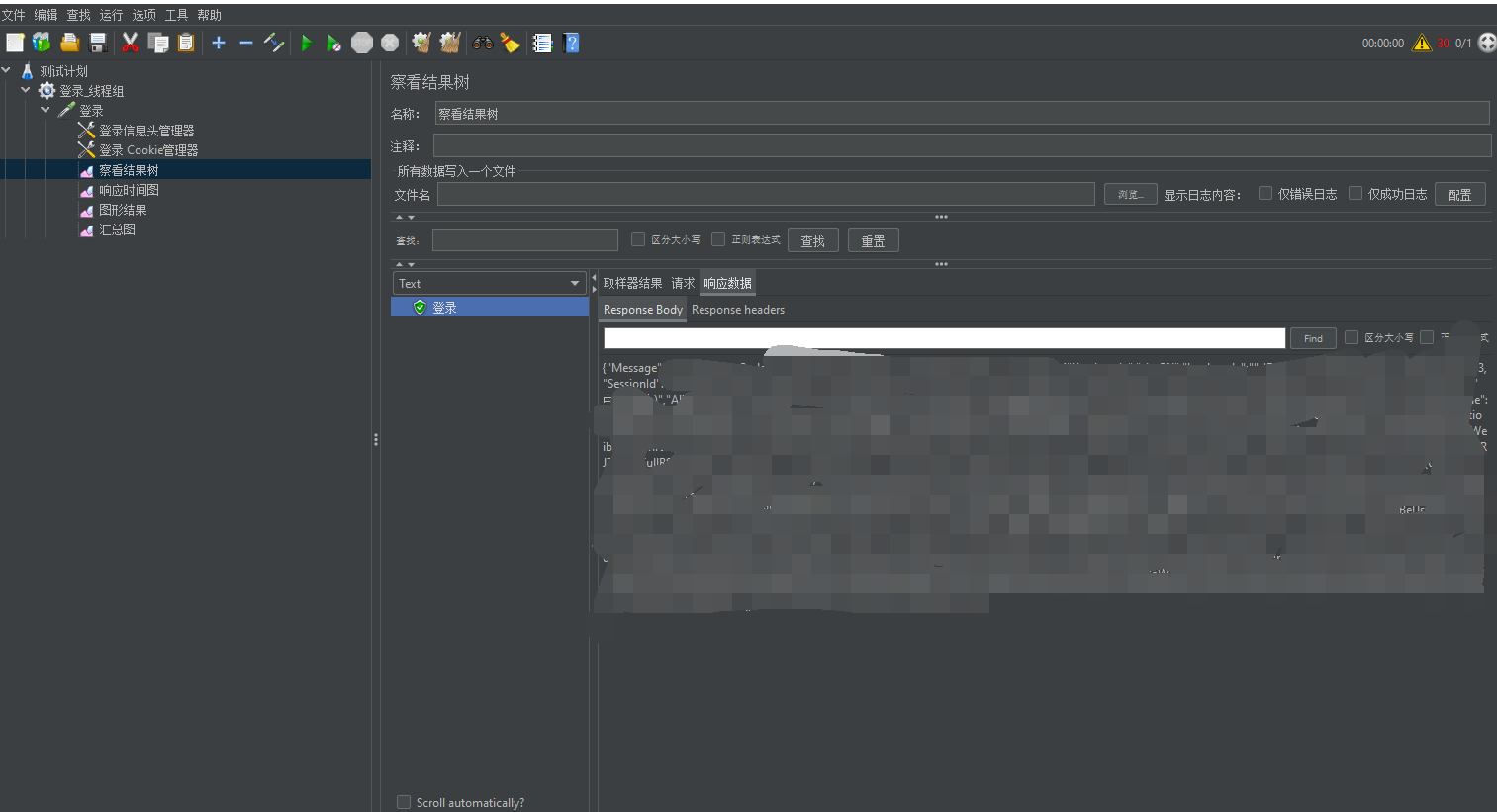Enable 正则表达式 checkbox

coord(718,239)
